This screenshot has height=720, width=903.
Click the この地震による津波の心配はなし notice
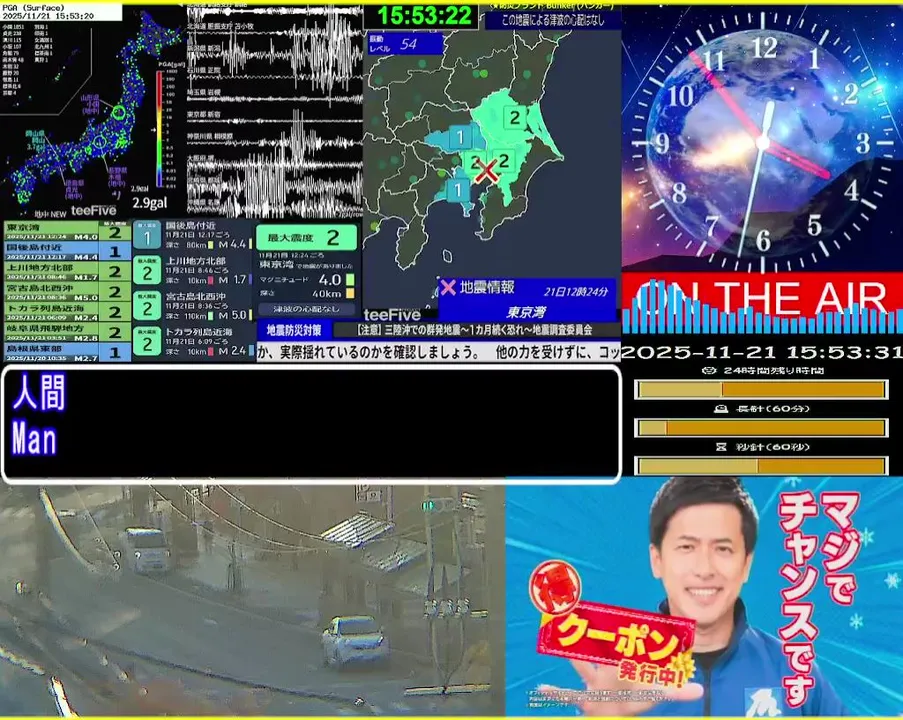point(553,20)
